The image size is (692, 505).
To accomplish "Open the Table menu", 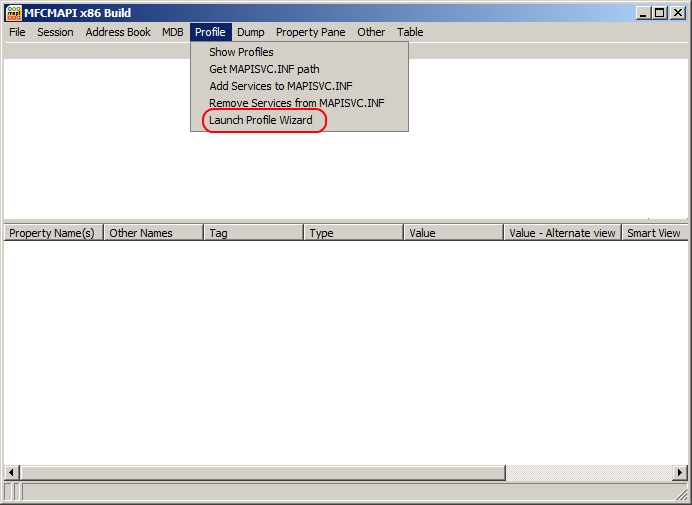I will point(410,32).
